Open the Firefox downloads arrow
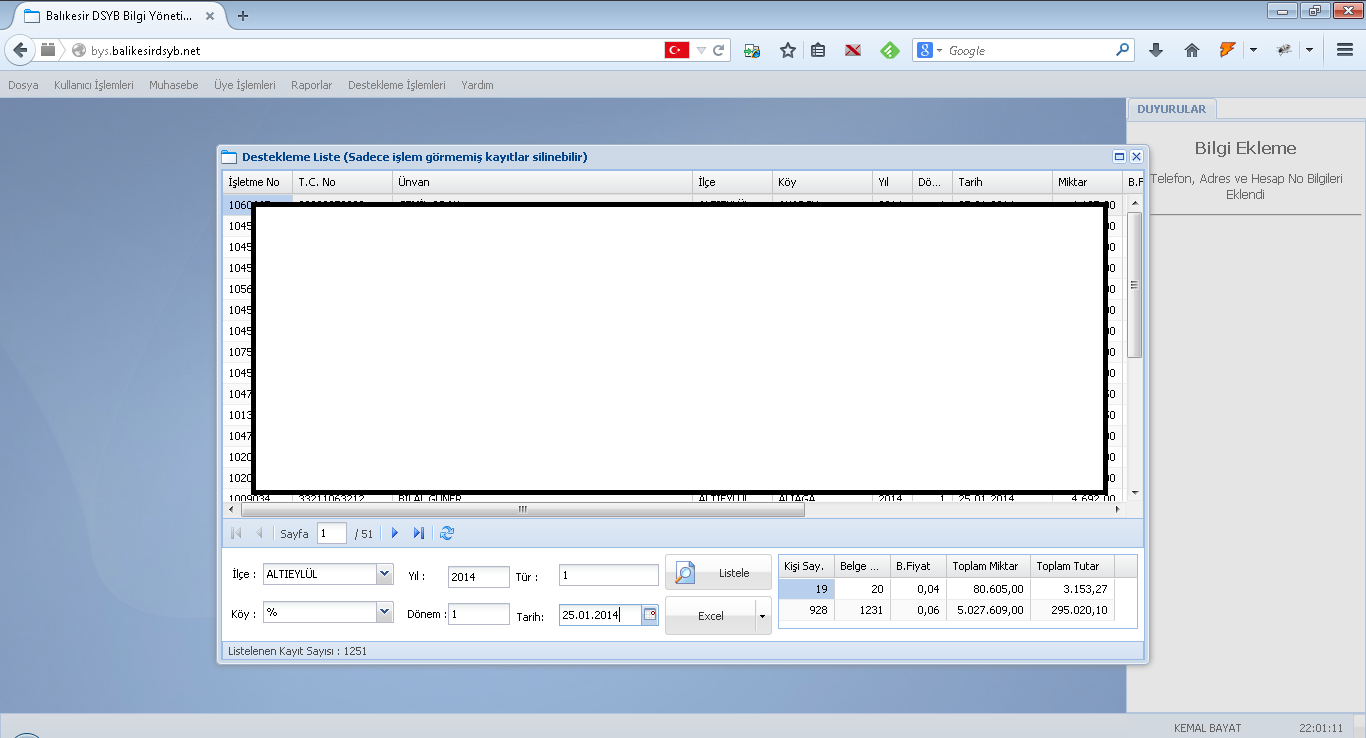Image resolution: width=1366 pixels, height=738 pixels. (1156, 50)
